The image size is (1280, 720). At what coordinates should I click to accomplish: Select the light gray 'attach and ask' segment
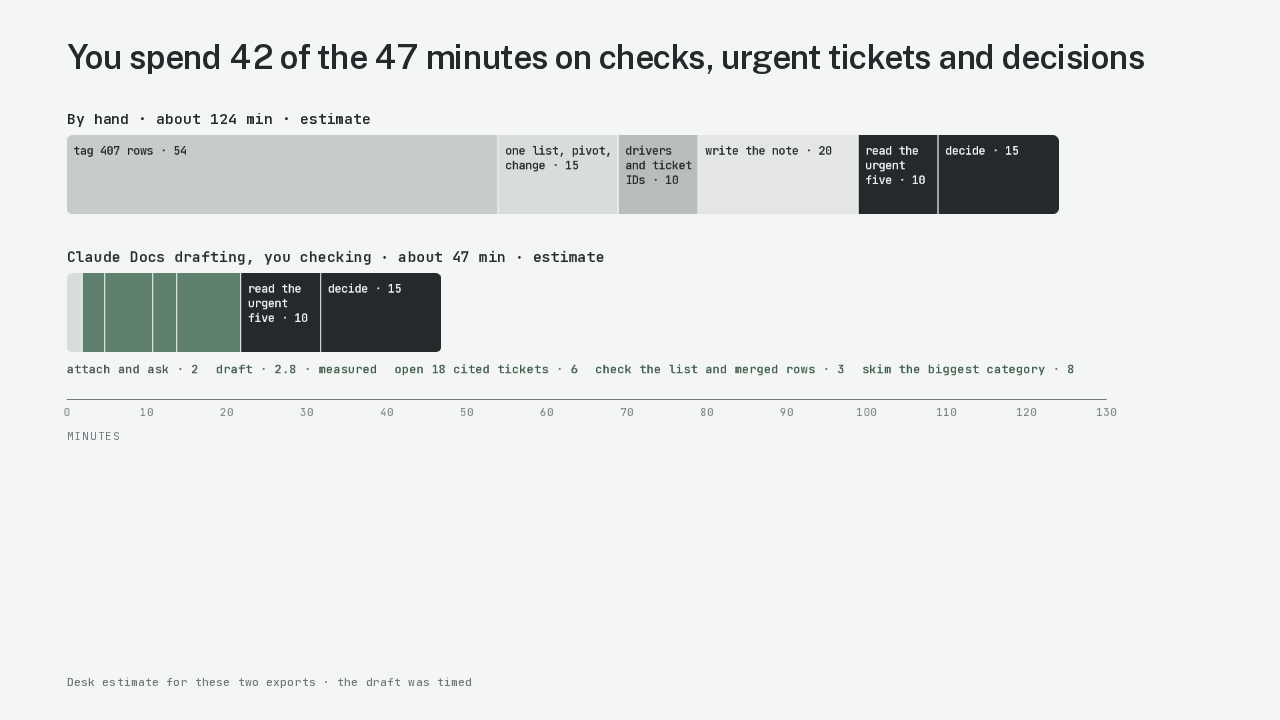pyautogui.click(x=74, y=312)
